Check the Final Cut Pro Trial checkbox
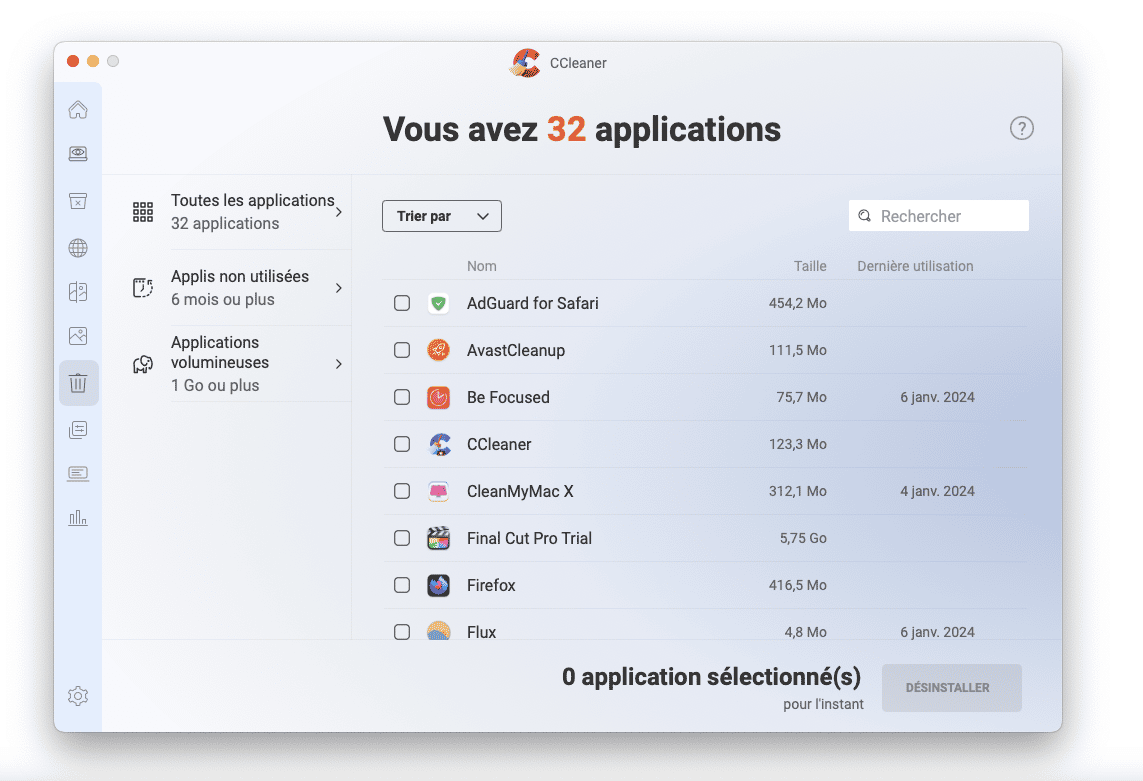 coord(402,538)
